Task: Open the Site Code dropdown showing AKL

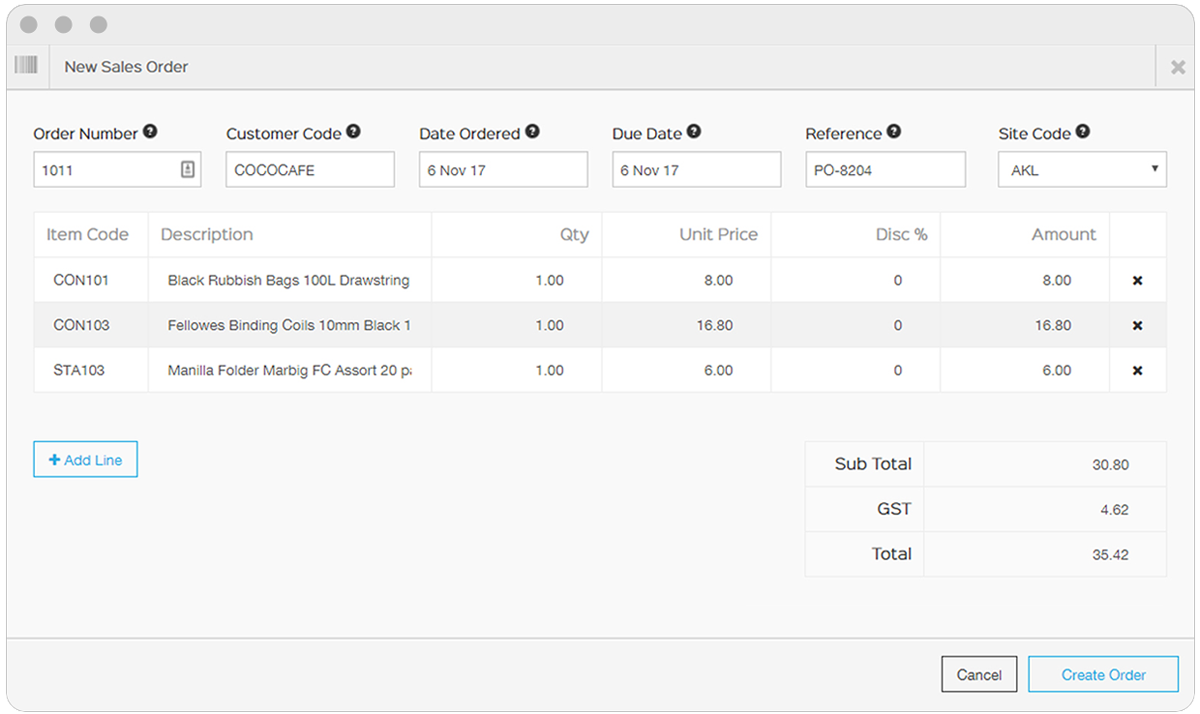Action: click(1082, 170)
